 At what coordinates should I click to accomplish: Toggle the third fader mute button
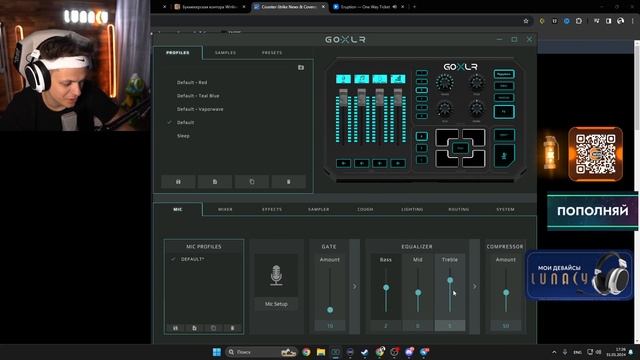click(x=380, y=163)
